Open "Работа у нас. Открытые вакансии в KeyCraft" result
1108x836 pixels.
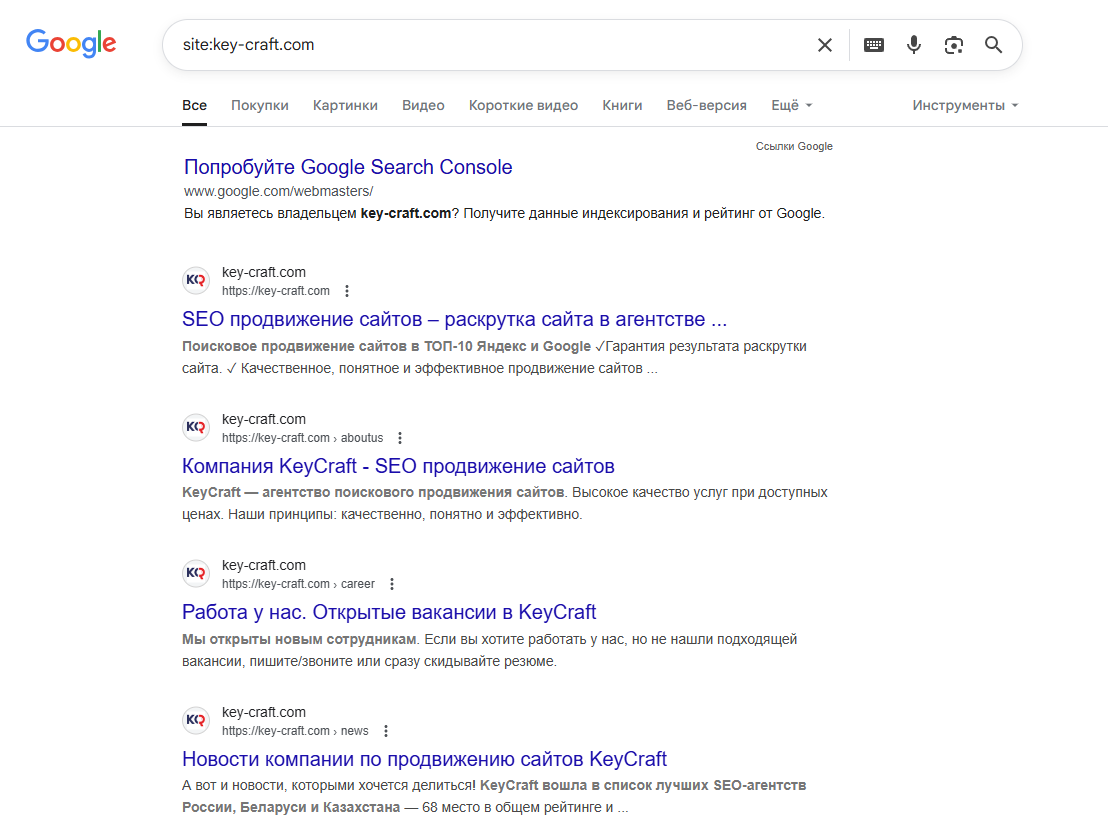click(x=389, y=612)
